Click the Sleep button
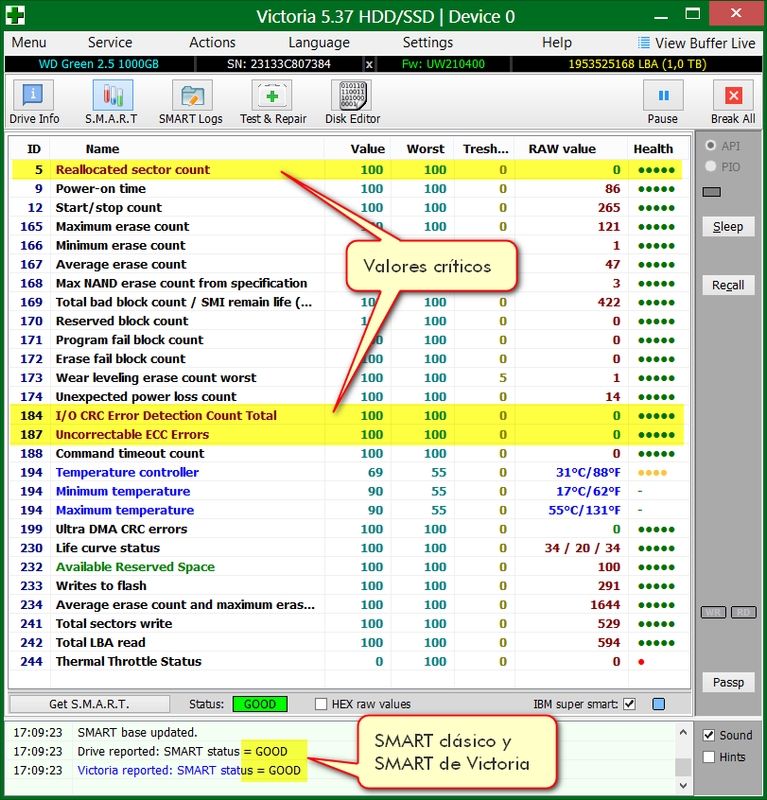 coord(728,227)
